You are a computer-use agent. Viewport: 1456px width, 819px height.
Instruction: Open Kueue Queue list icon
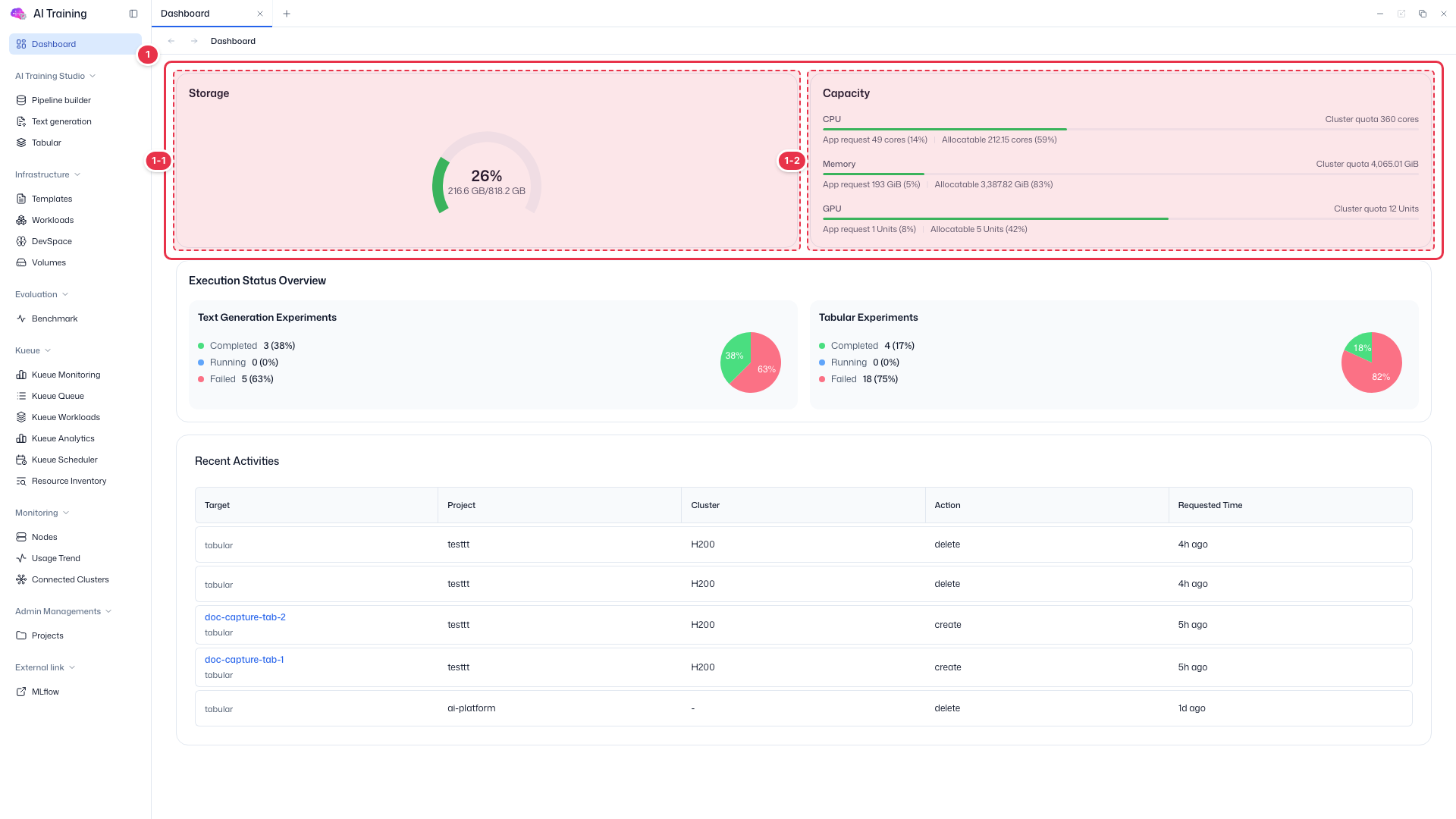21,396
